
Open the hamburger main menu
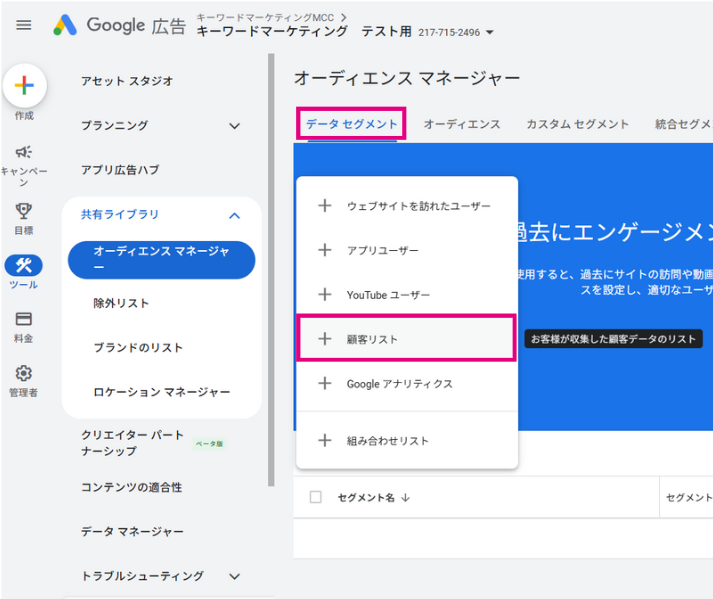[x=24, y=25]
